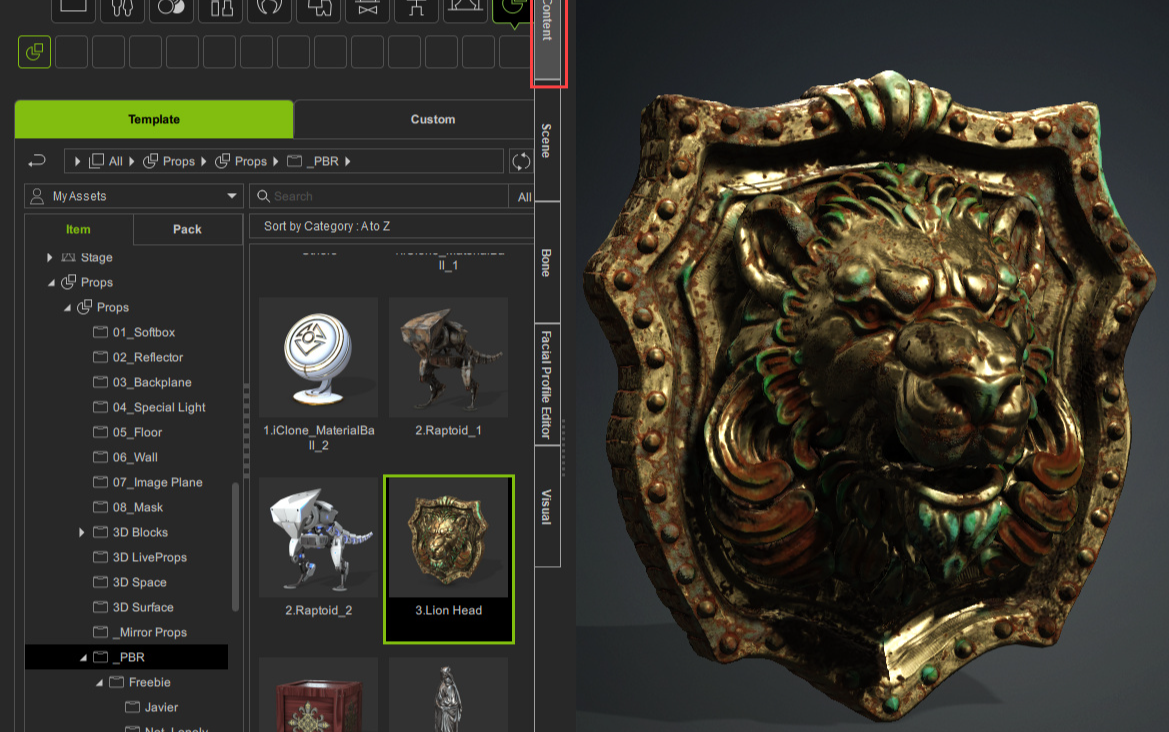Collapse the _PBR folder in tree

tap(84, 658)
